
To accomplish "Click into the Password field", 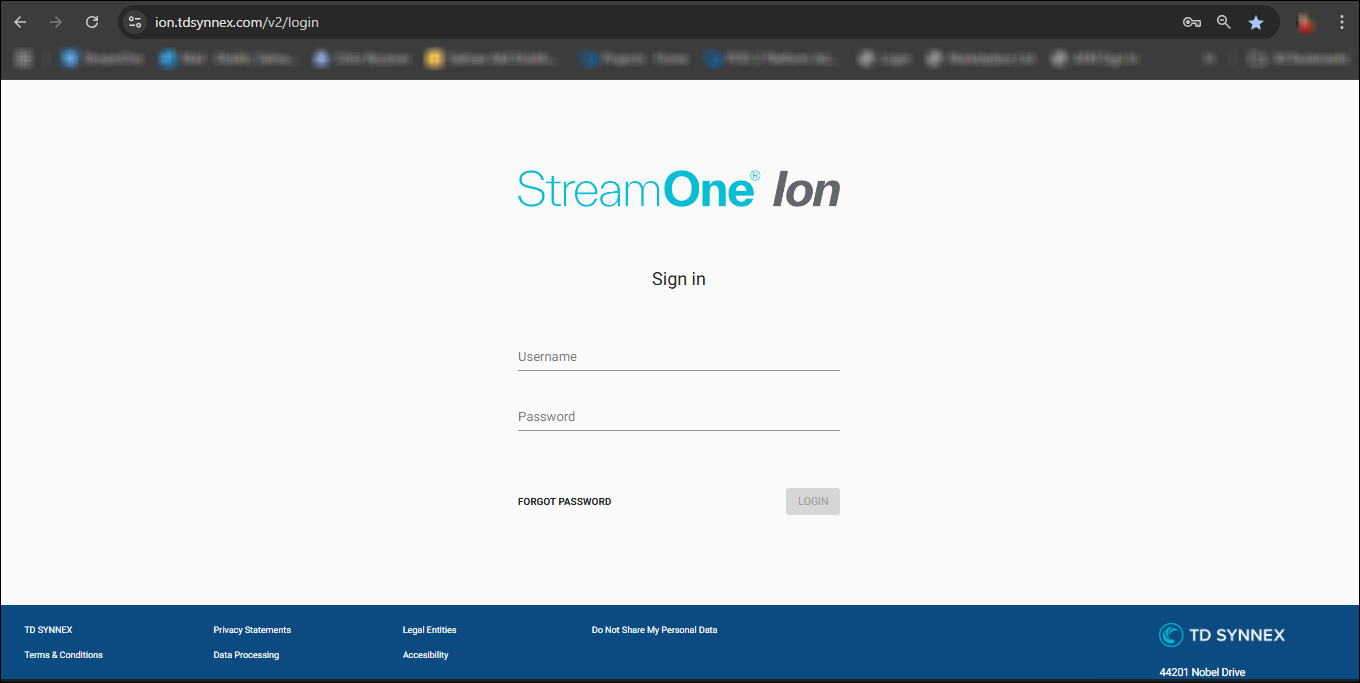I will click(679, 417).
